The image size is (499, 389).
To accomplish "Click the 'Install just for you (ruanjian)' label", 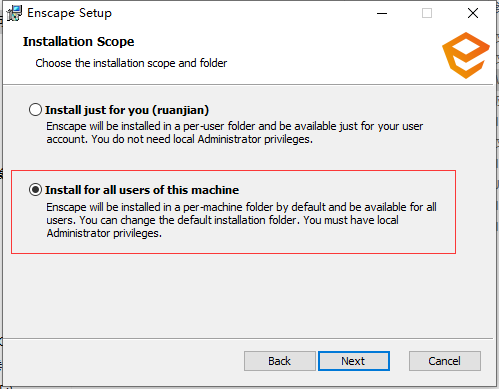I will point(127,110).
